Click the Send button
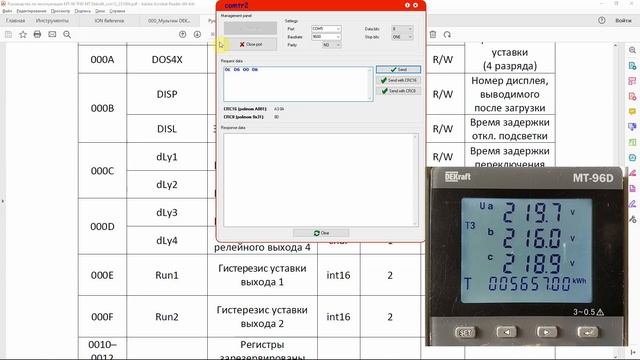Screen dimensions: 640x360 pyautogui.click(x=398, y=69)
